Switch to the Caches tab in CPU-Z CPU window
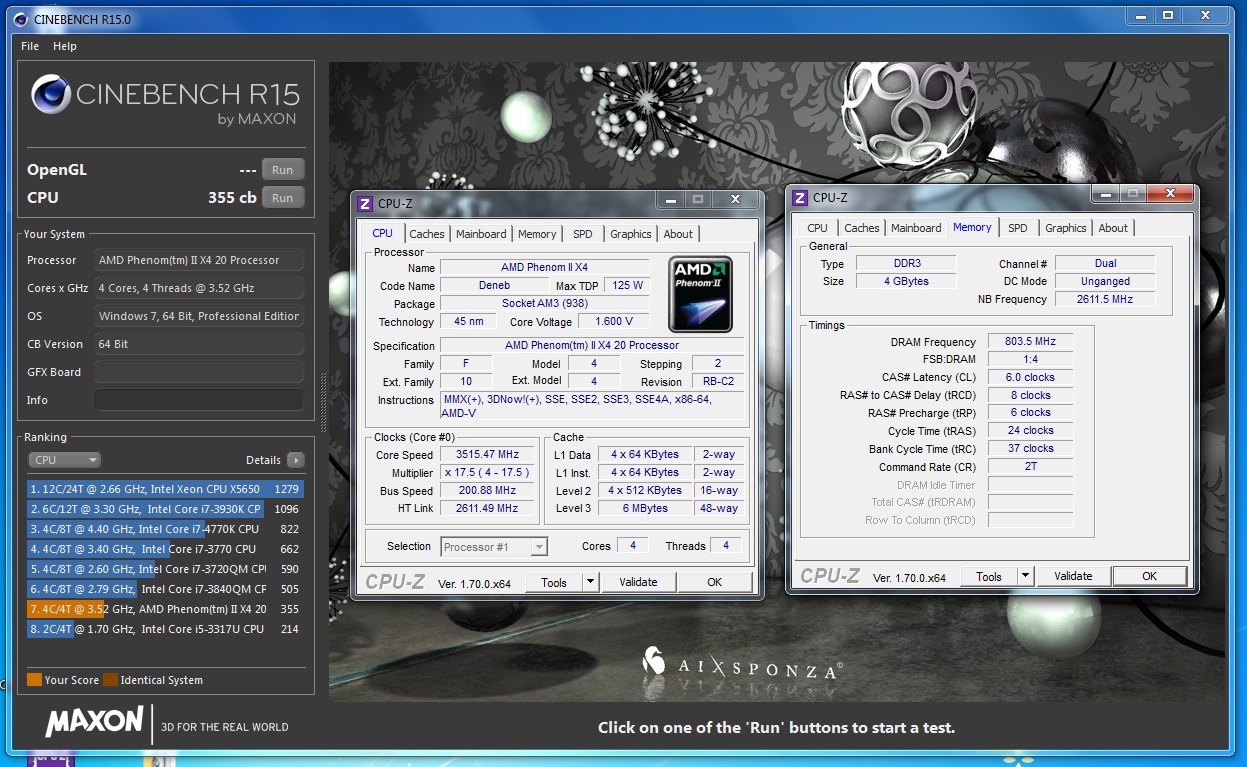This screenshot has width=1247, height=767. (427, 234)
